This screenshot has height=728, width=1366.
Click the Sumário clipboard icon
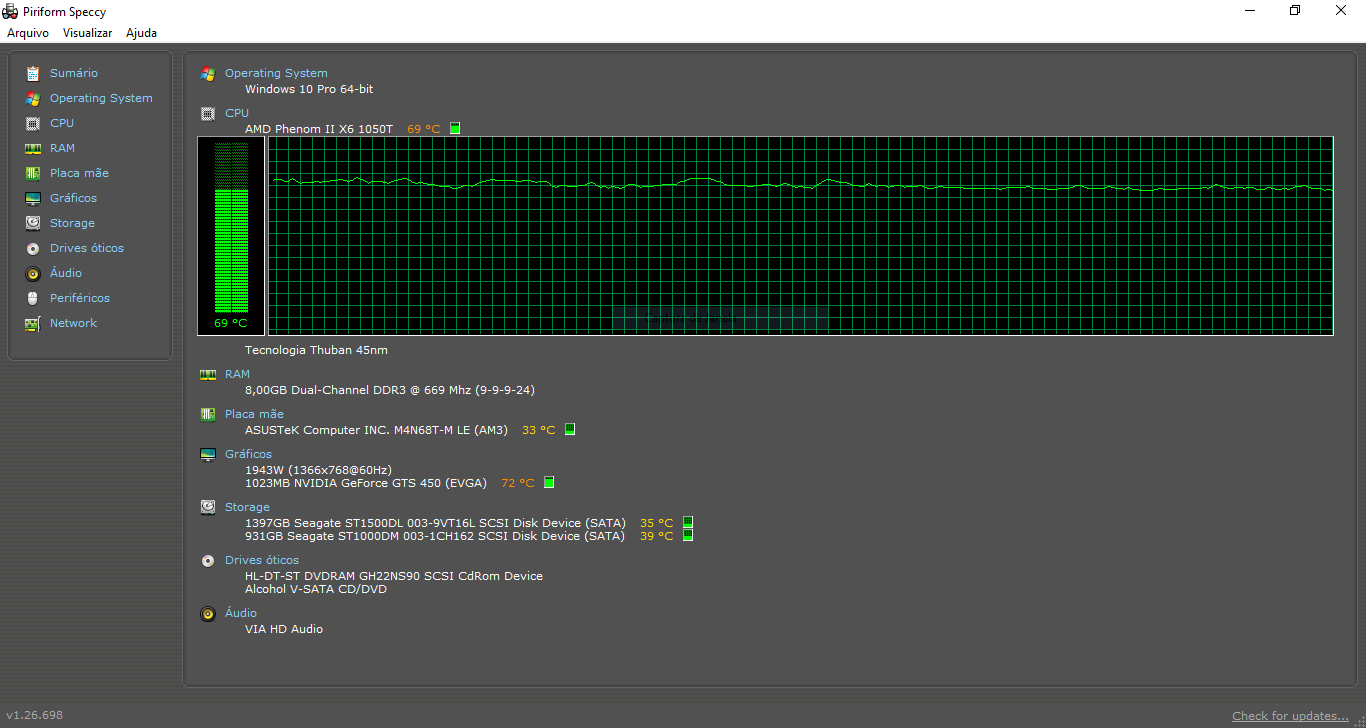pyautogui.click(x=33, y=73)
